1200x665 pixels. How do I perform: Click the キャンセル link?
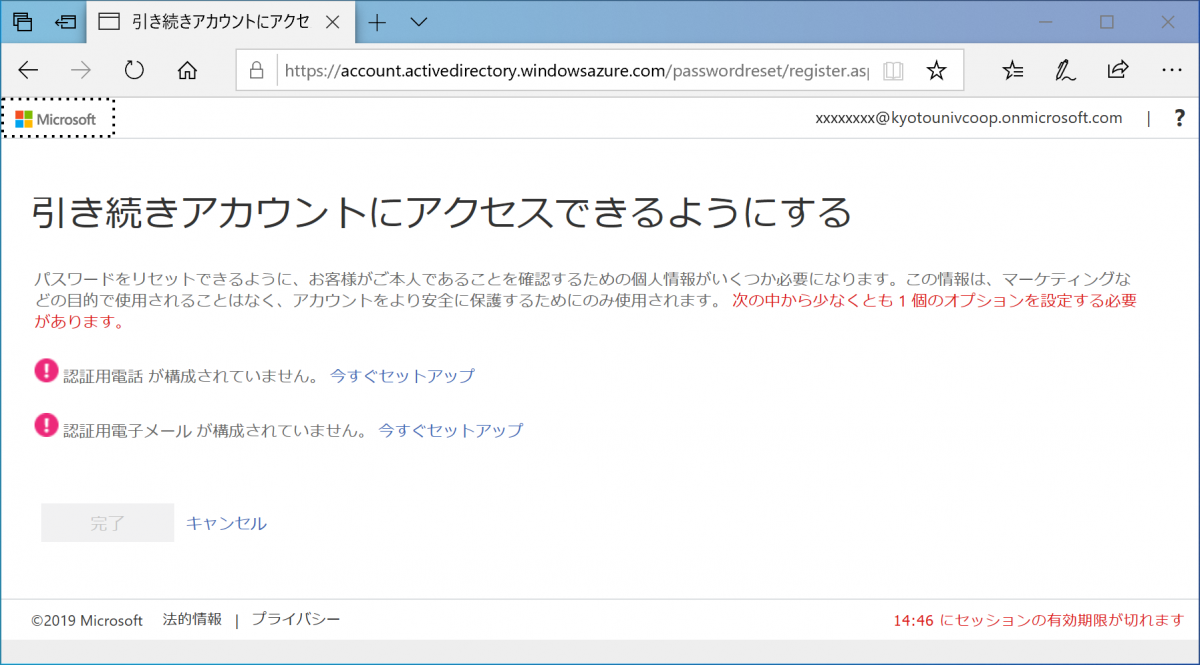coord(226,522)
